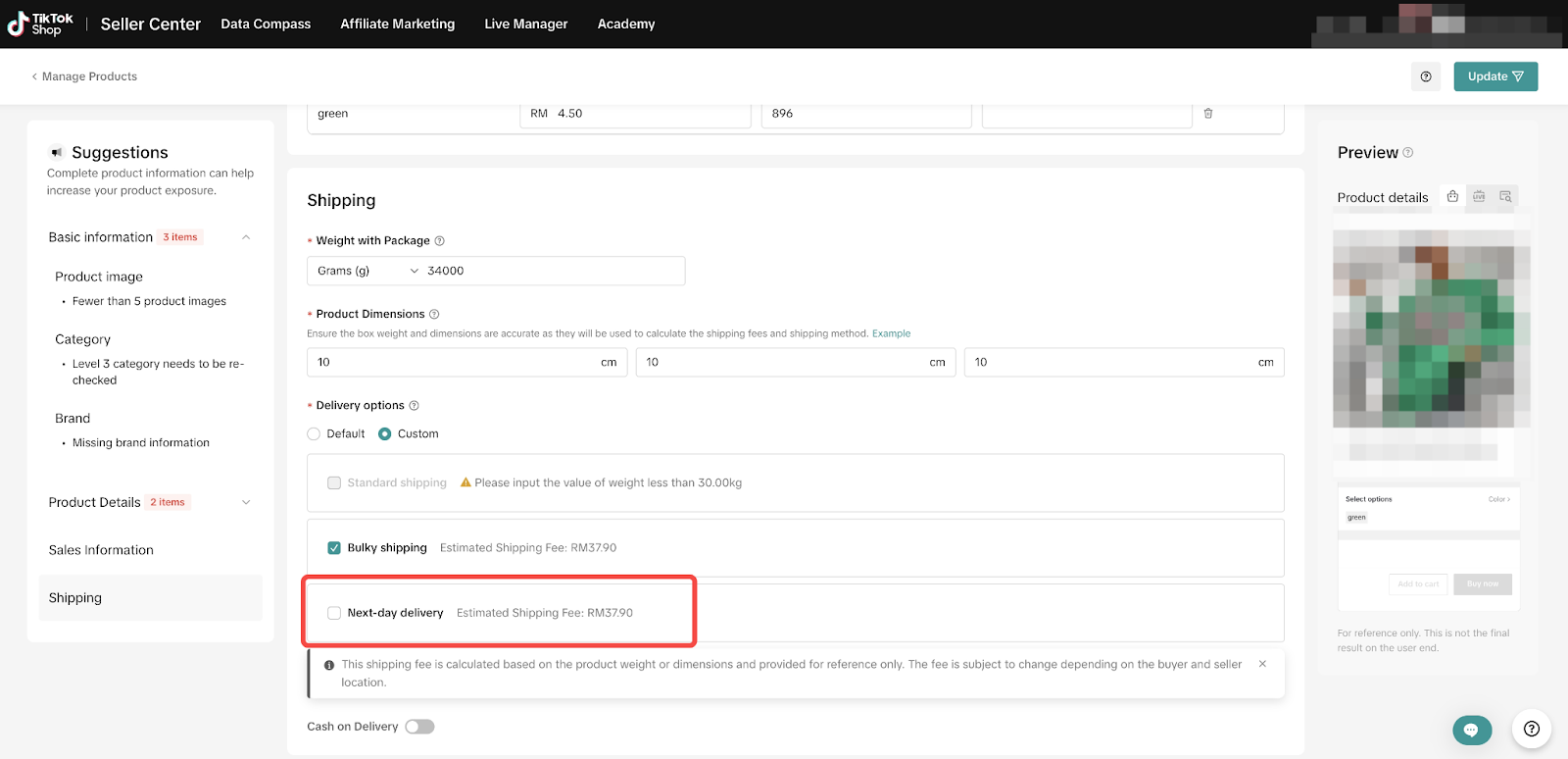Screen dimensions: 1568x759
Task: Open the search result preview icon
Action: click(1505, 197)
